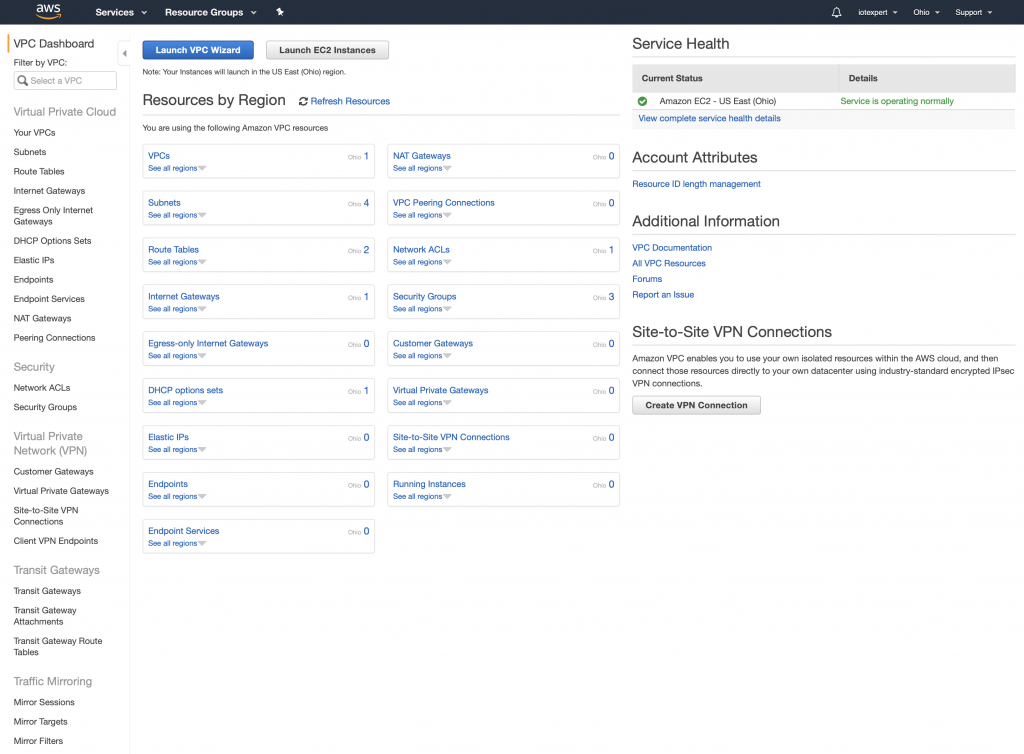The width and height of the screenshot is (1024, 754).
Task: Open the Site-to-Site VPN Connections card link
Action: click(451, 437)
